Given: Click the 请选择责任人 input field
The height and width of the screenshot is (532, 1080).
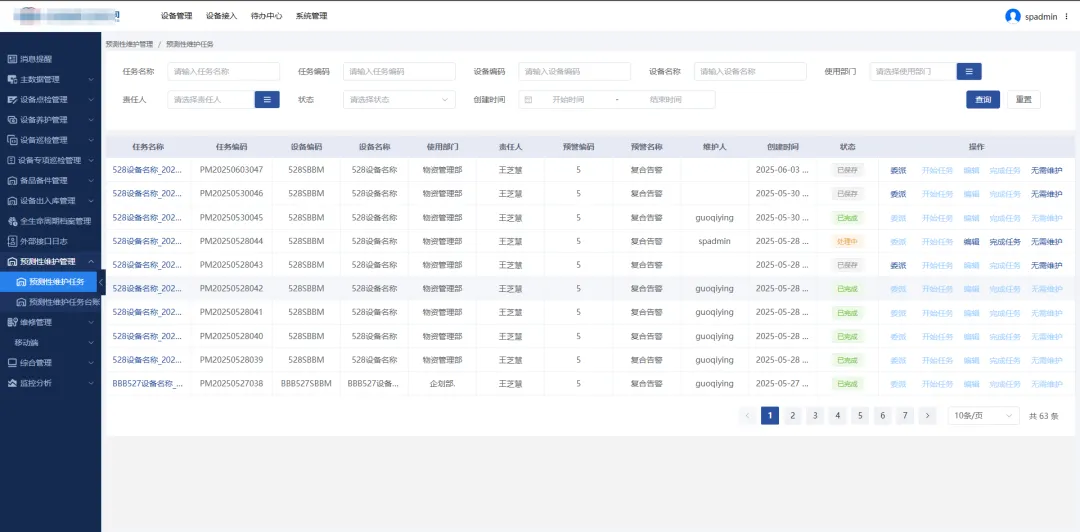Looking at the screenshot, I should point(211,100).
